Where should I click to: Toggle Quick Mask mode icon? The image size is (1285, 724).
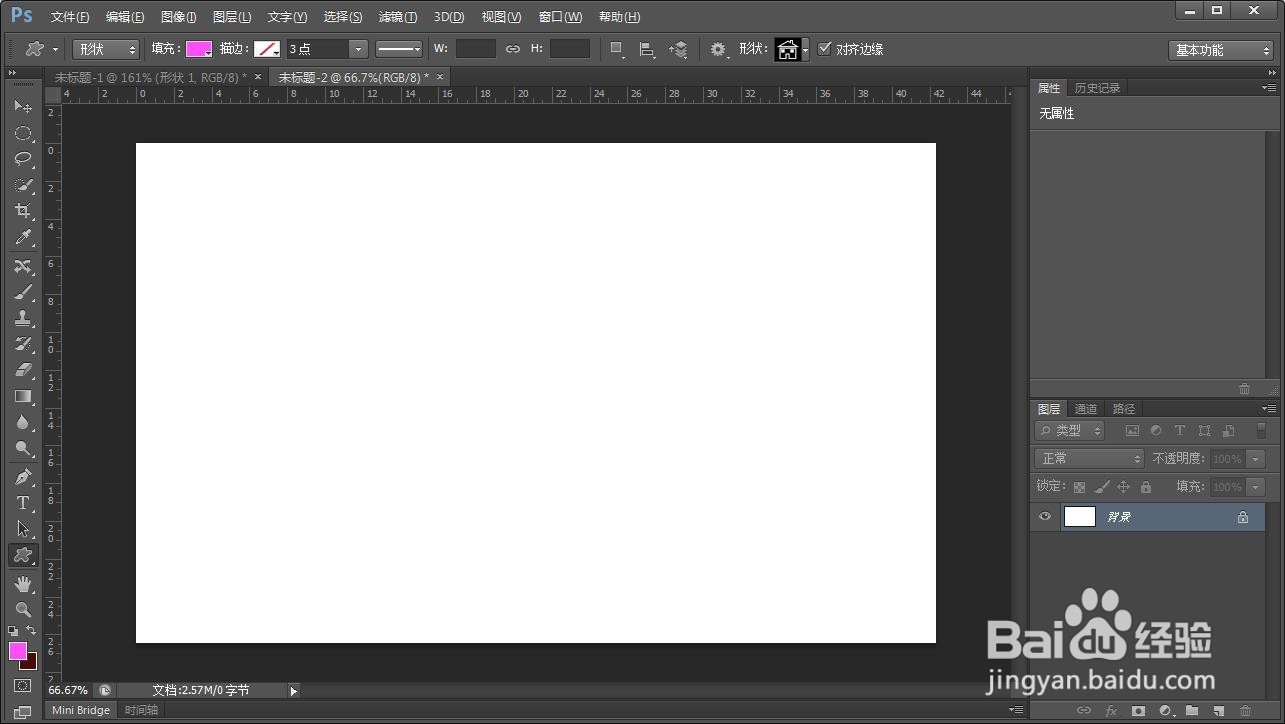pos(23,686)
